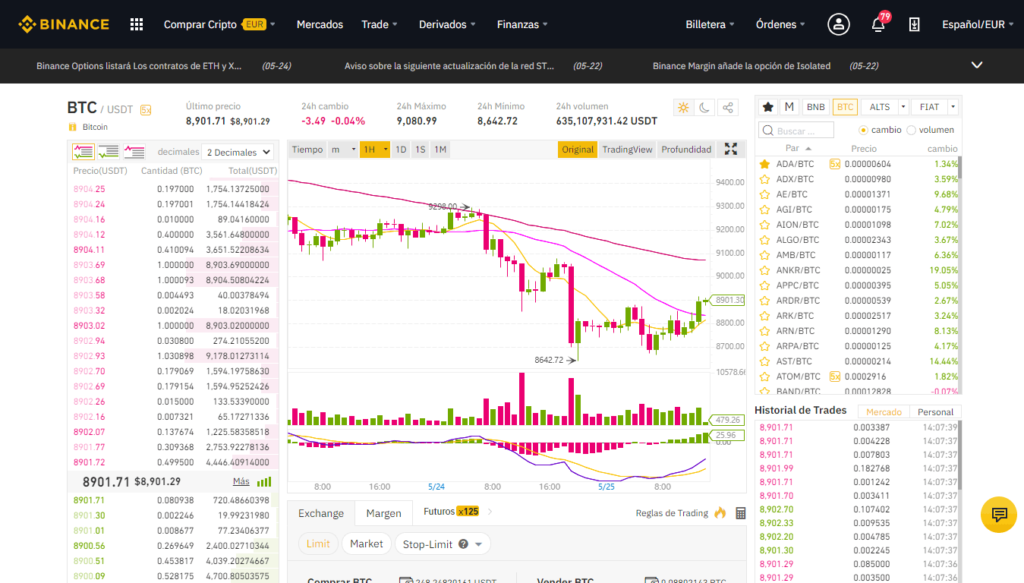Screen dimensions: 1024x583
Task: Expand the announcements chevron
Action: (976, 65)
